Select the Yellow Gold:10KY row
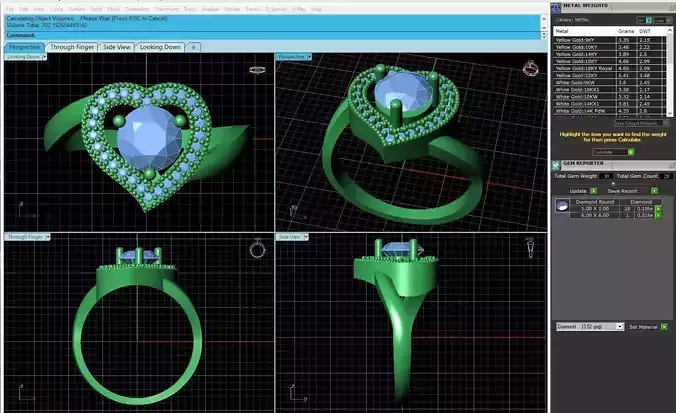This screenshot has width=676, height=413. [x=610, y=47]
